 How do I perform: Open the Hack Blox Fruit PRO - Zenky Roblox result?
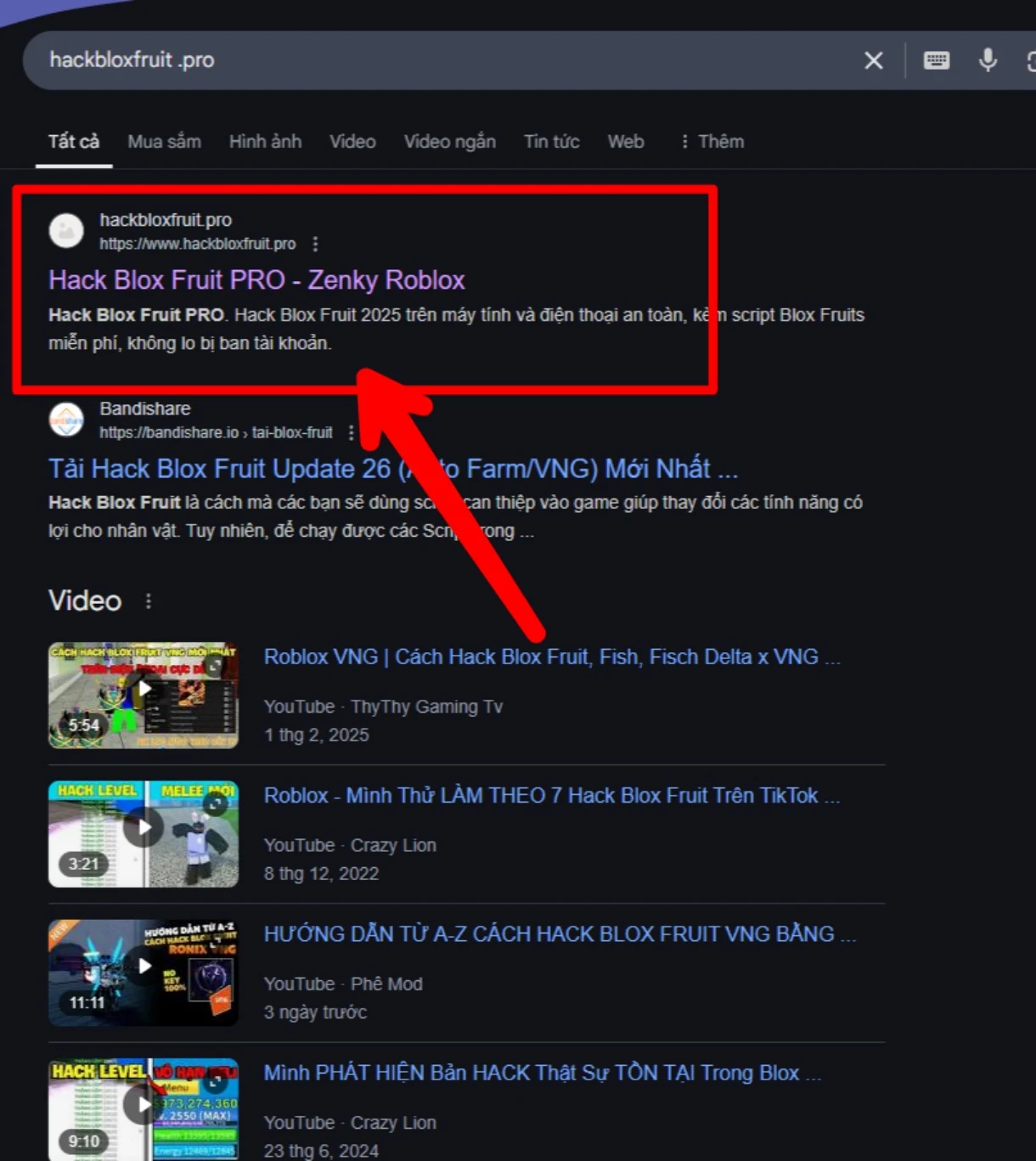coord(256,279)
